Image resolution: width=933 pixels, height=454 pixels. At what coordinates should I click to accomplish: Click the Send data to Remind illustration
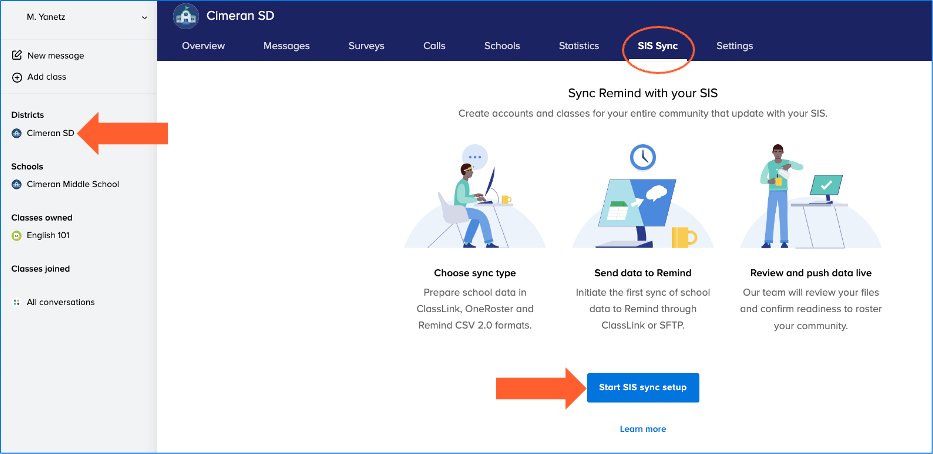point(643,197)
